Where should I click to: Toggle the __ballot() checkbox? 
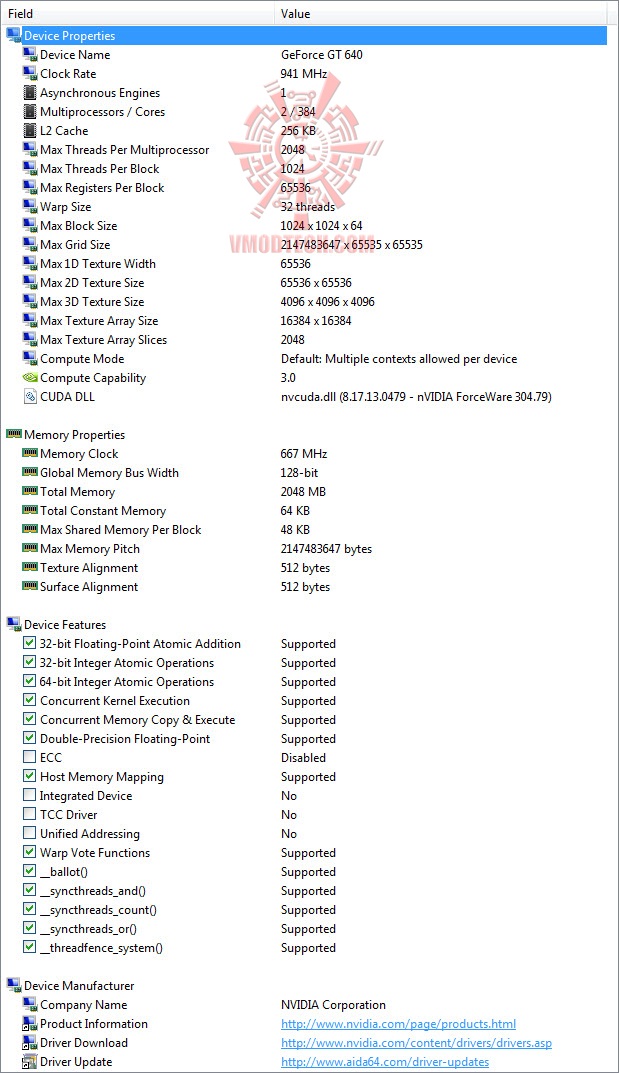tap(29, 870)
